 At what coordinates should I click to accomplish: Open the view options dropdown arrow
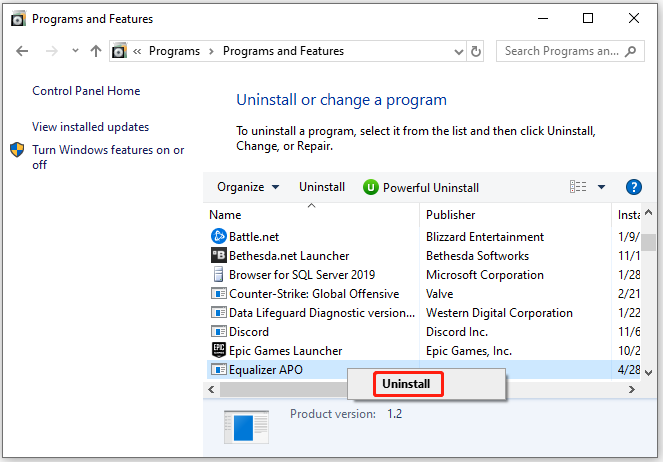[601, 187]
